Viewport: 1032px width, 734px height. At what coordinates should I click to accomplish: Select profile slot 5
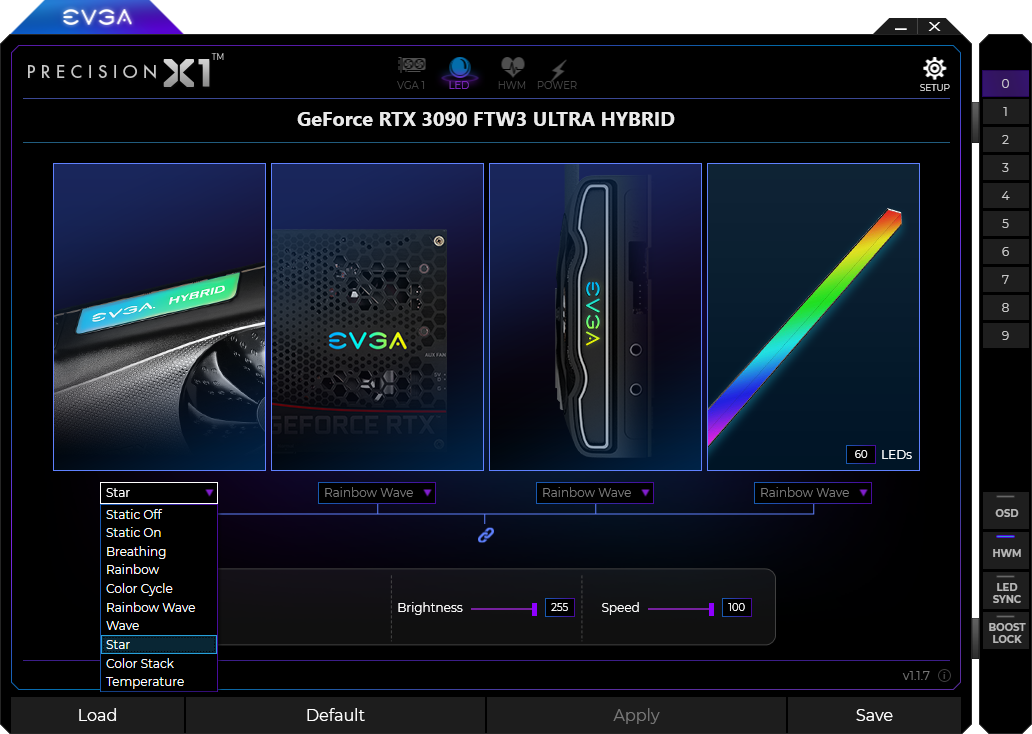[1005, 223]
